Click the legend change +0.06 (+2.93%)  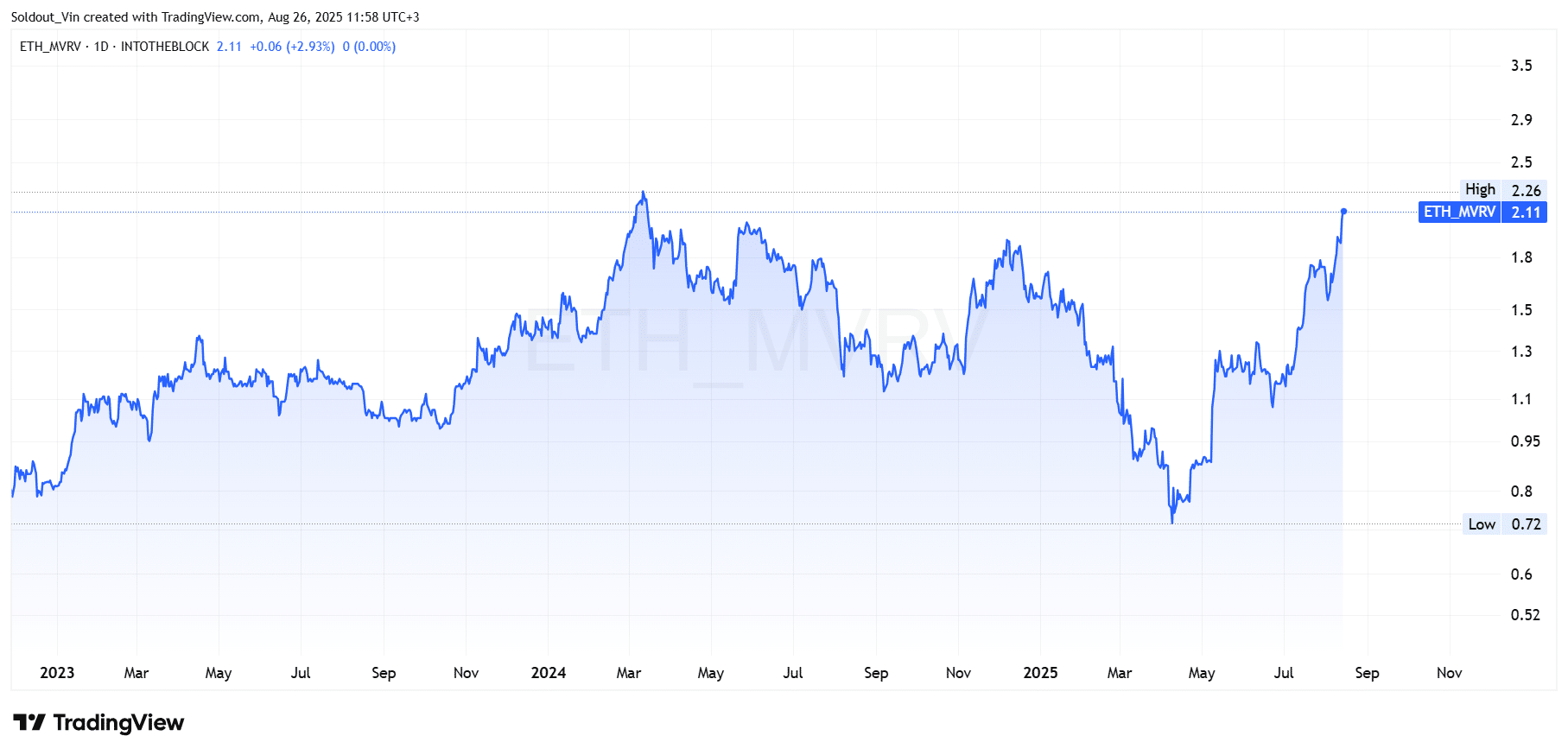click(x=292, y=47)
